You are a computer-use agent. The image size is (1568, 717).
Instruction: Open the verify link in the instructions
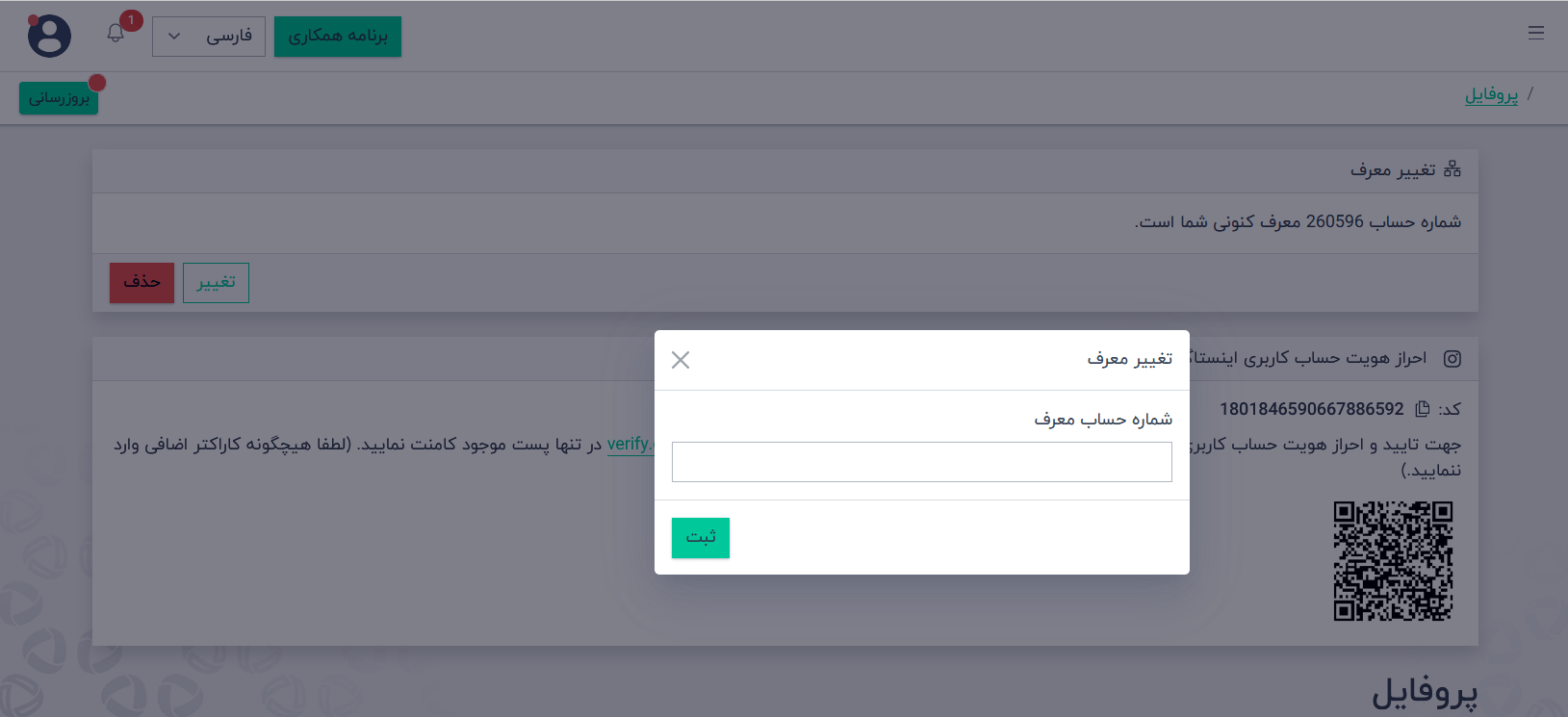[630, 443]
